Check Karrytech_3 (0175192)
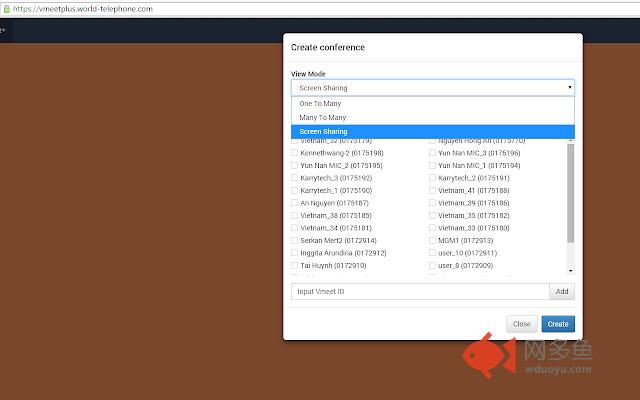Image resolution: width=640 pixels, height=400 pixels. click(x=294, y=178)
